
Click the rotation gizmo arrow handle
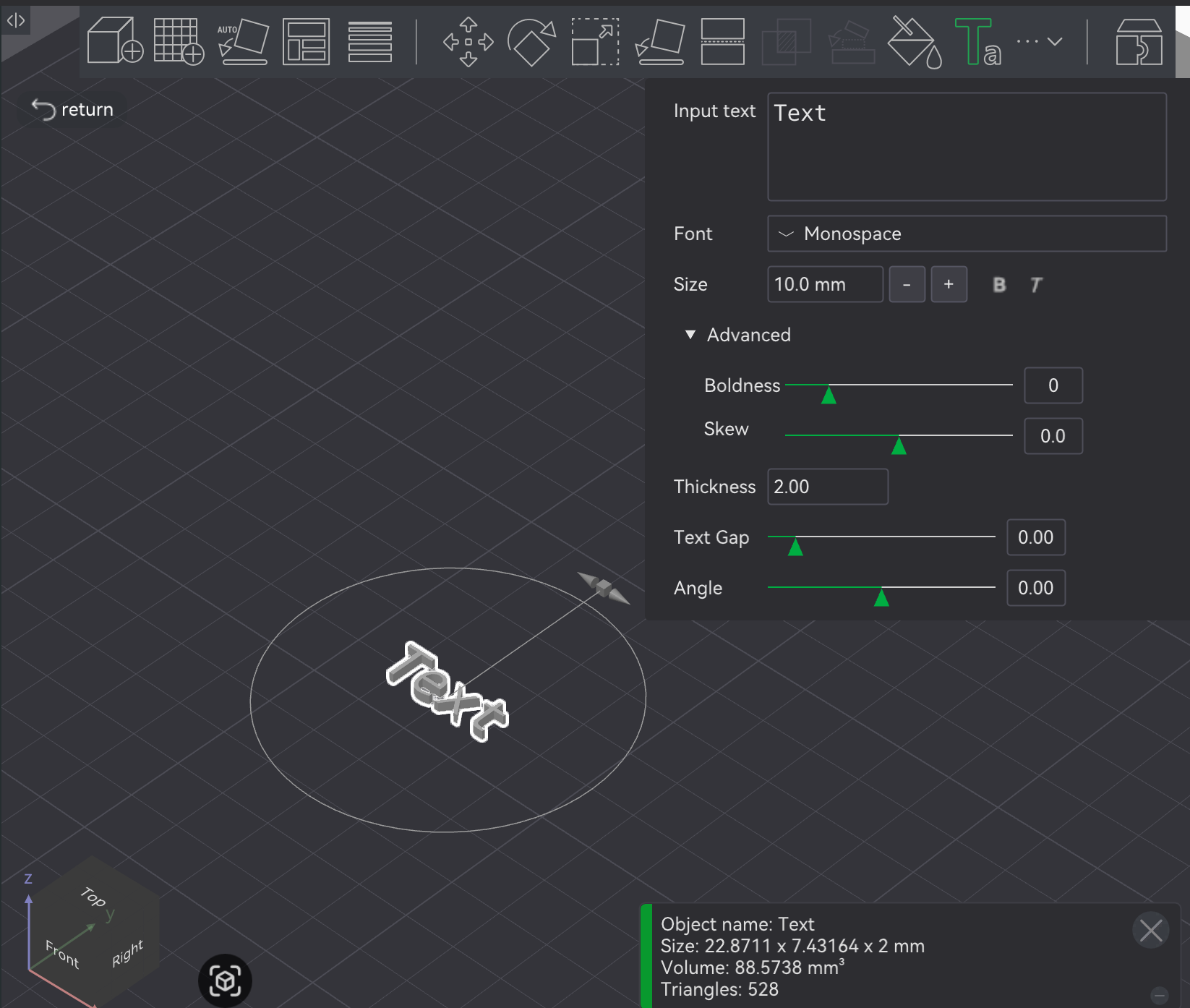click(604, 588)
